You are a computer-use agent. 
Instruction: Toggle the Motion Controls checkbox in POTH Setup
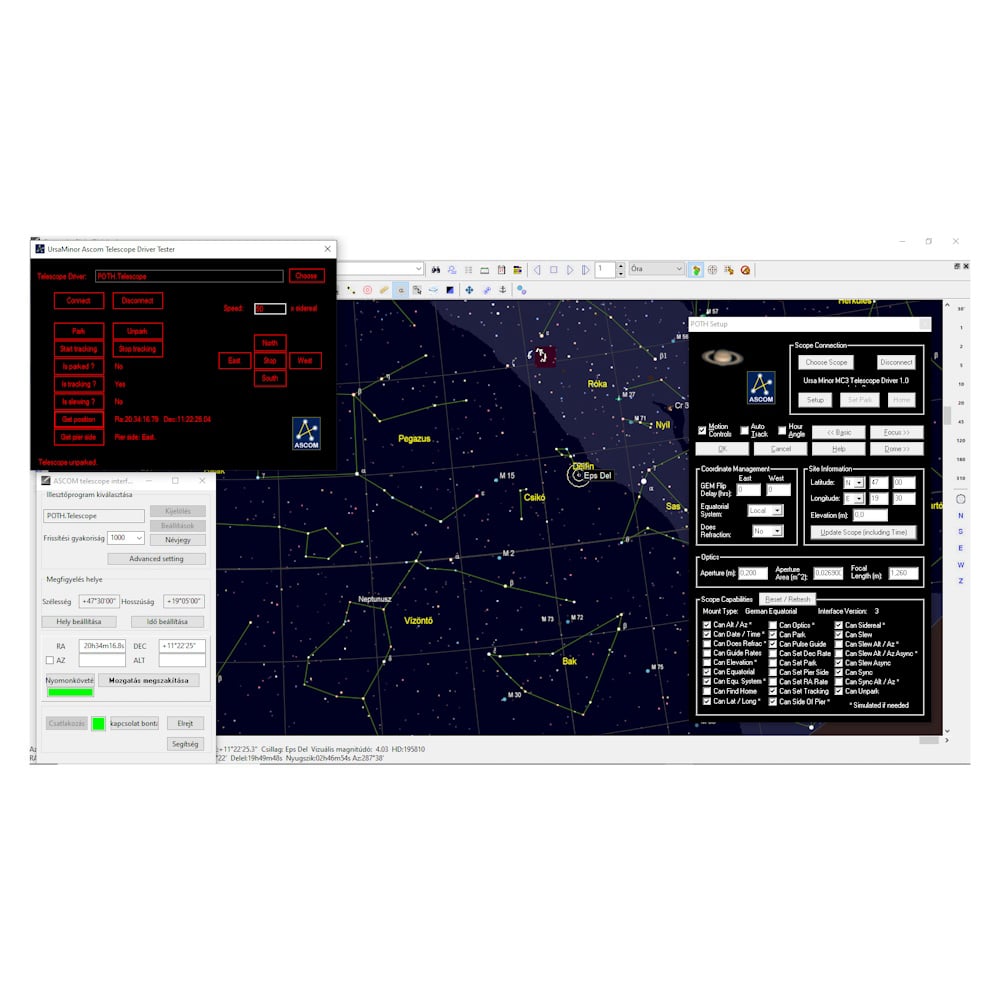coord(702,430)
